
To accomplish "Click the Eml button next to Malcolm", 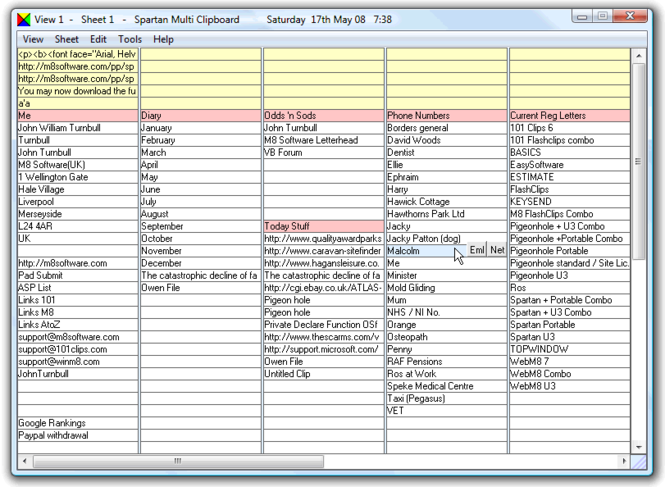I will tap(477, 250).
